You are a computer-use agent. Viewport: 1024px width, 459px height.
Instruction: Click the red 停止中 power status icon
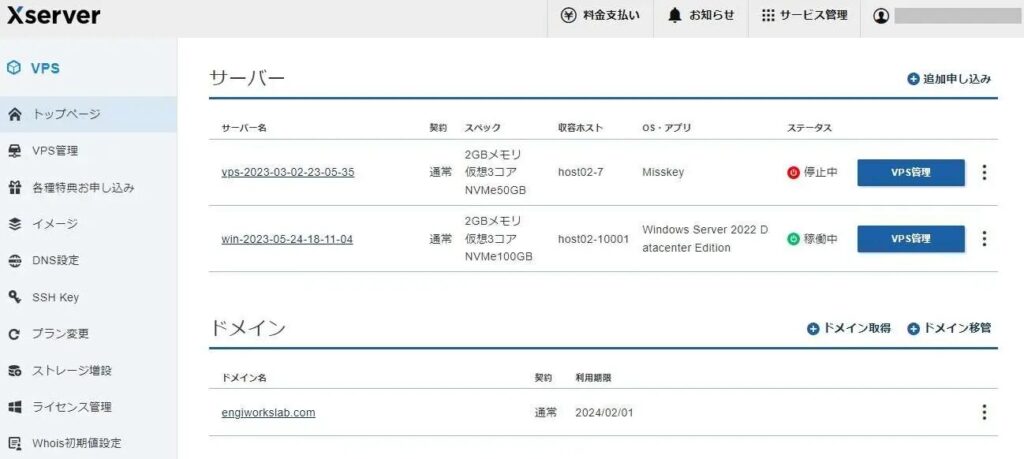793,173
